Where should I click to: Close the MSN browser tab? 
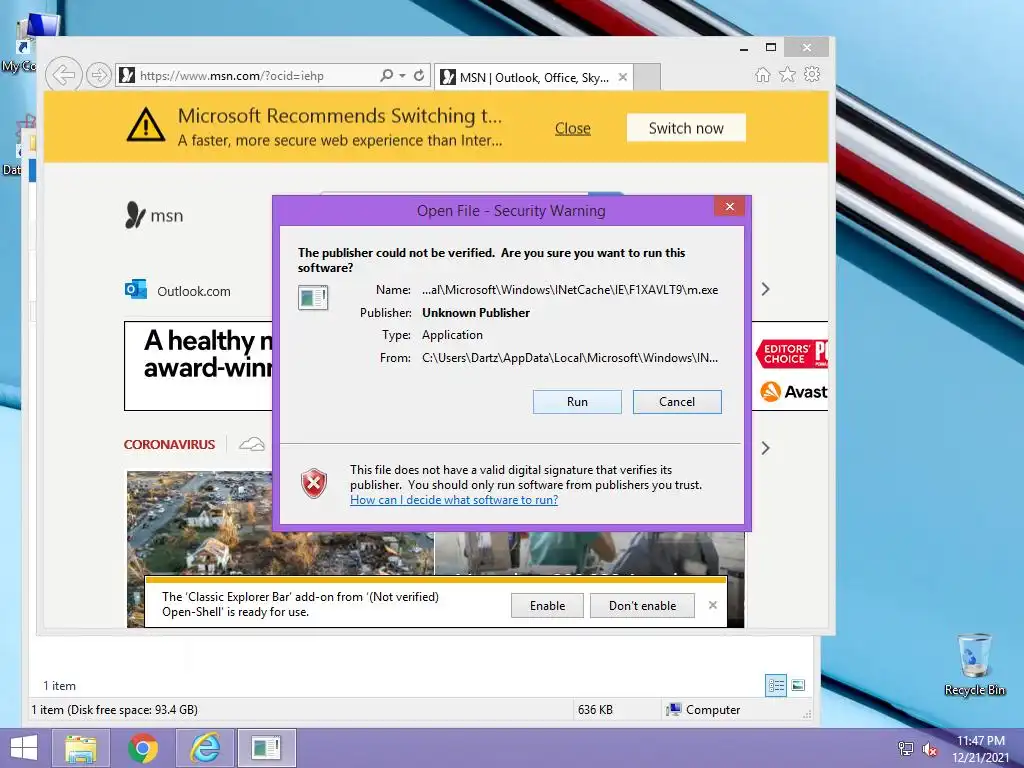point(623,77)
